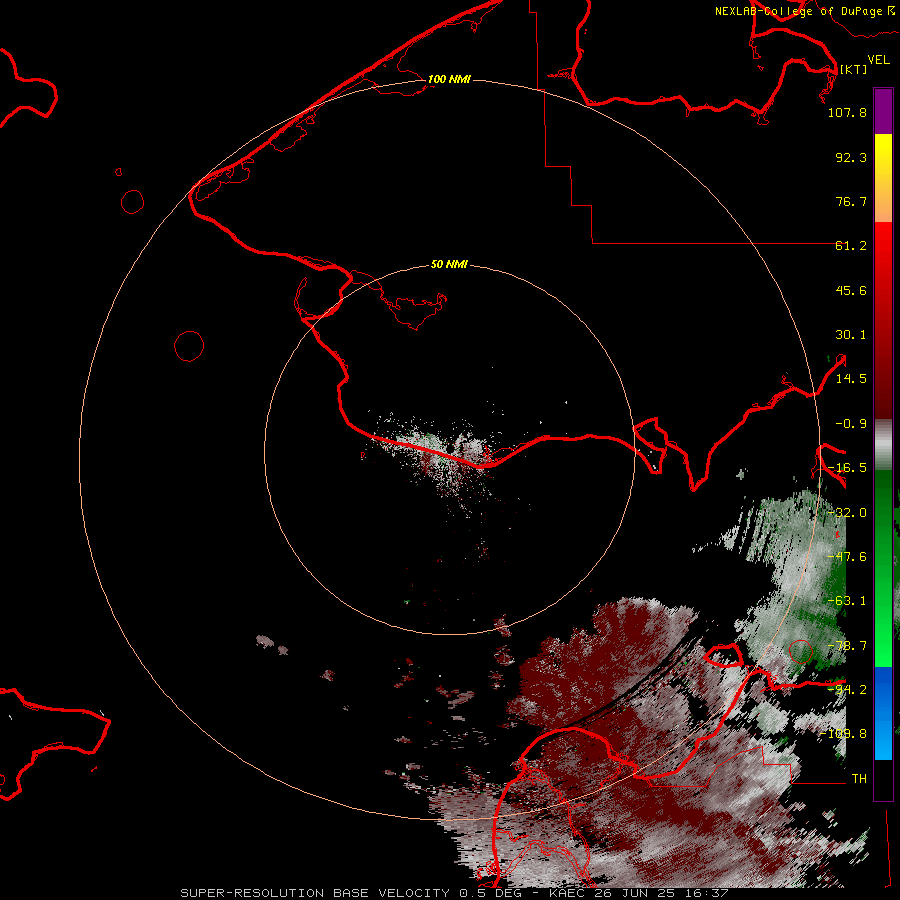Click the 50 NMI range ring label

(449, 265)
